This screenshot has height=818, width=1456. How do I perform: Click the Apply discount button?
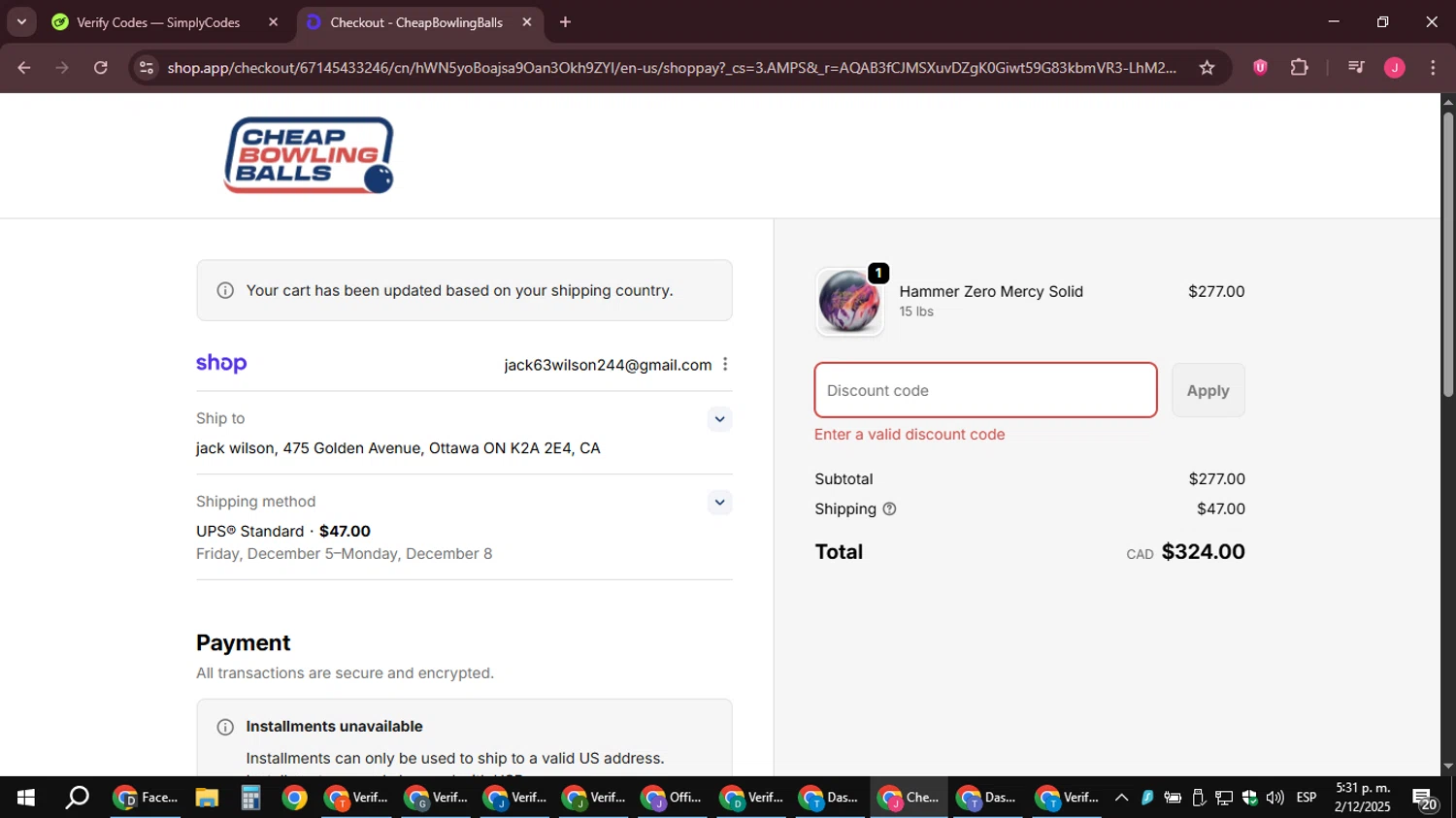tap(1208, 390)
